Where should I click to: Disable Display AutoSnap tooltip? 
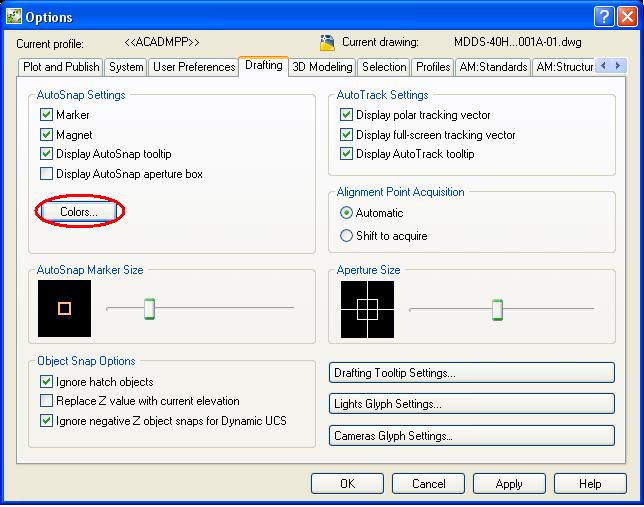[x=46, y=154]
